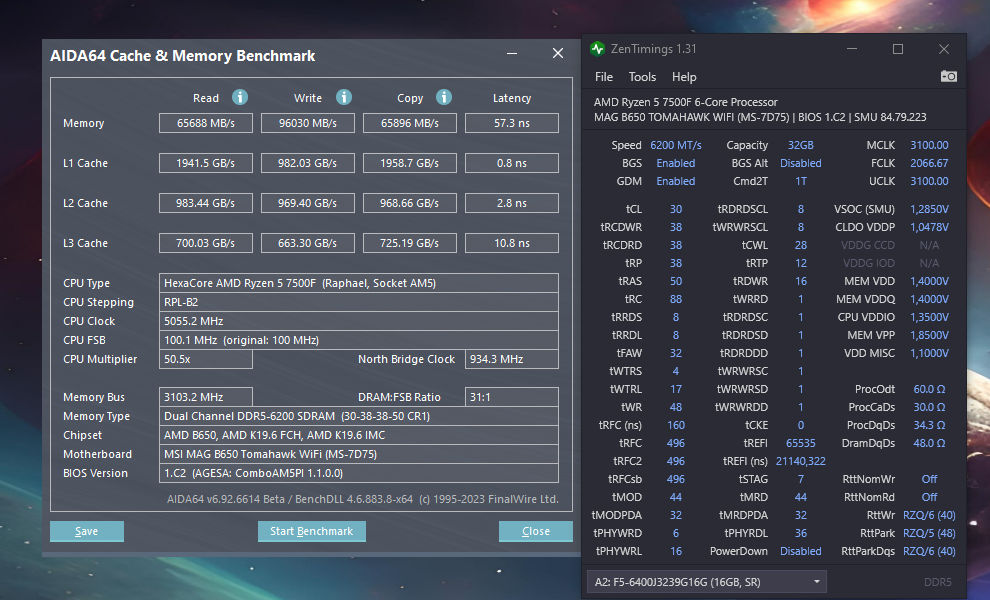Select the Memory Read value 65688 MB/s
The image size is (990, 600).
tap(206, 123)
